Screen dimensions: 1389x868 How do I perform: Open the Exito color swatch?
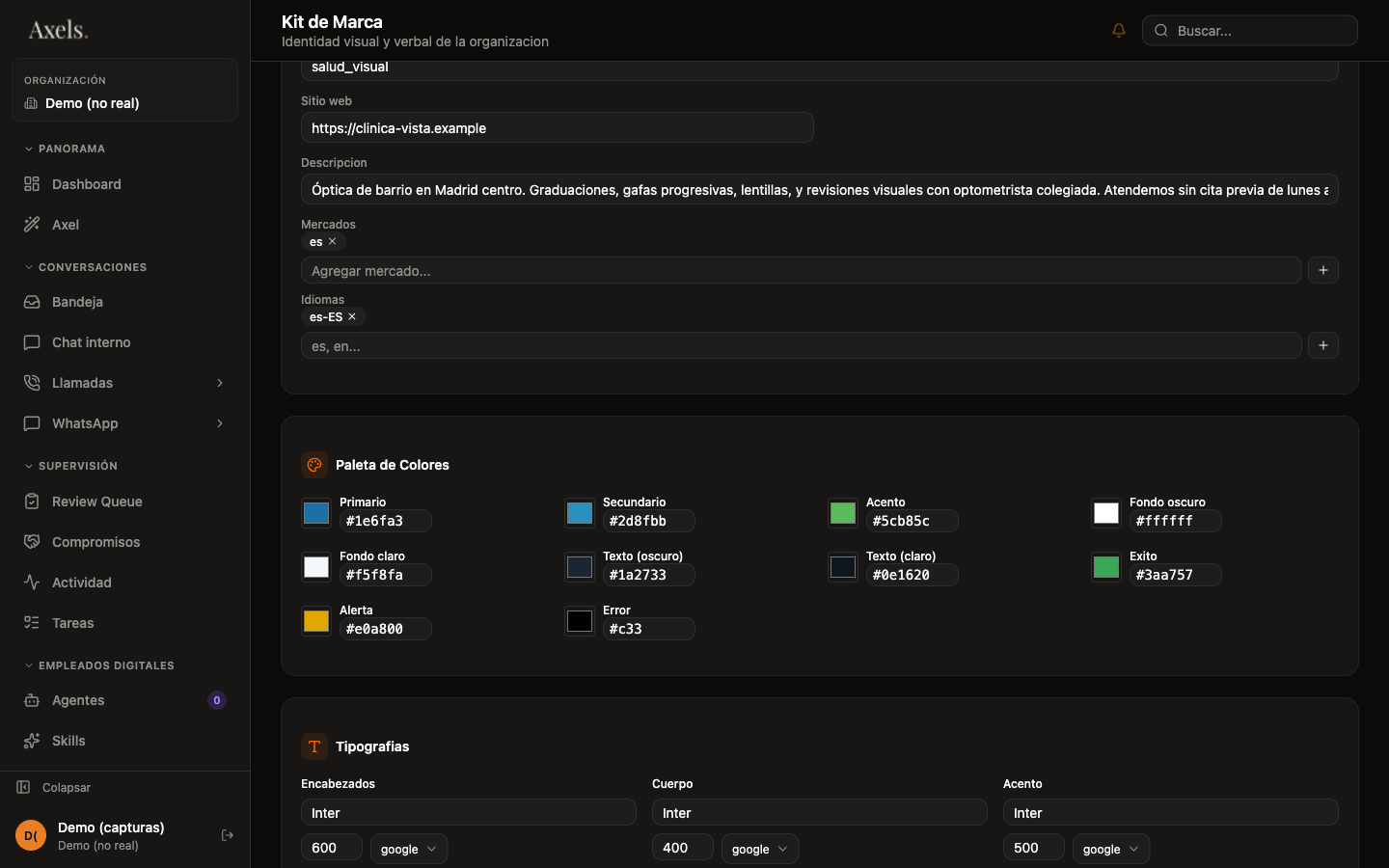pos(1106,567)
